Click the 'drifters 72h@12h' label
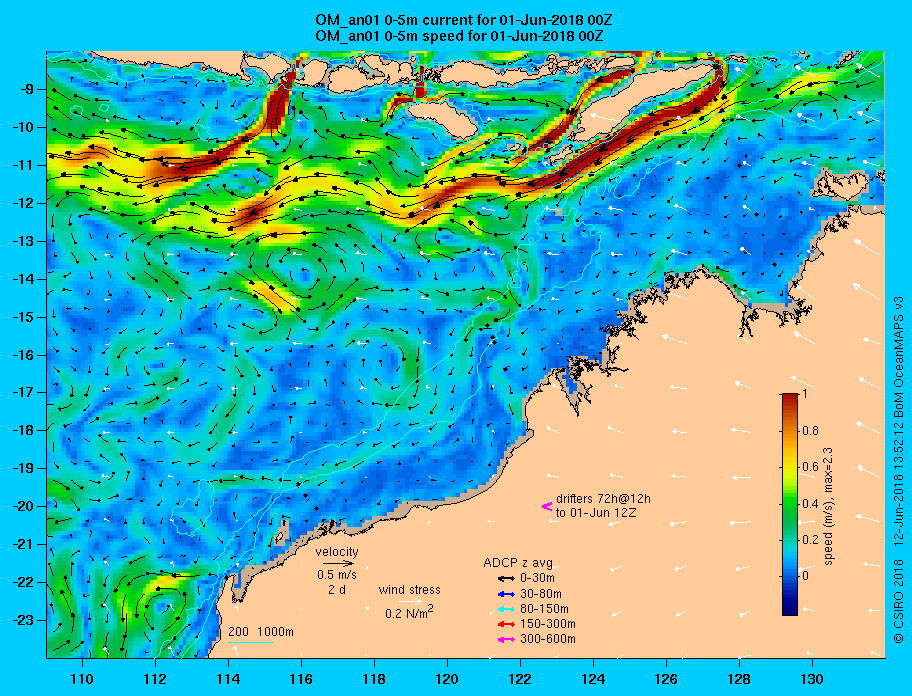 click(603, 499)
